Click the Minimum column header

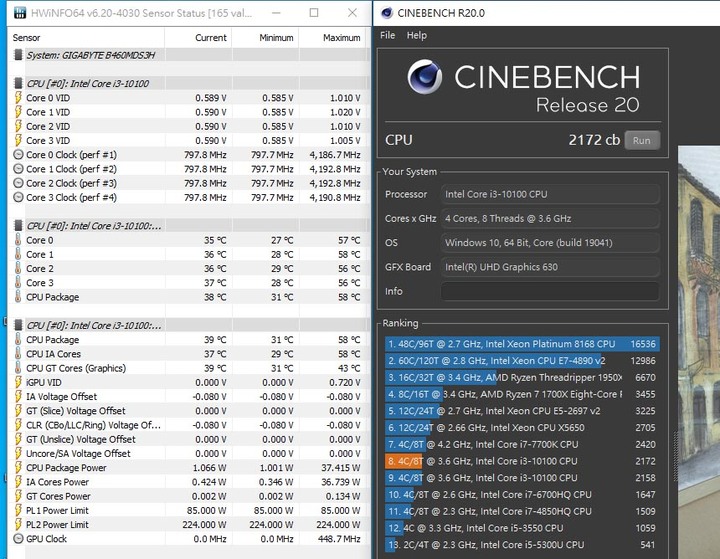tap(265, 38)
